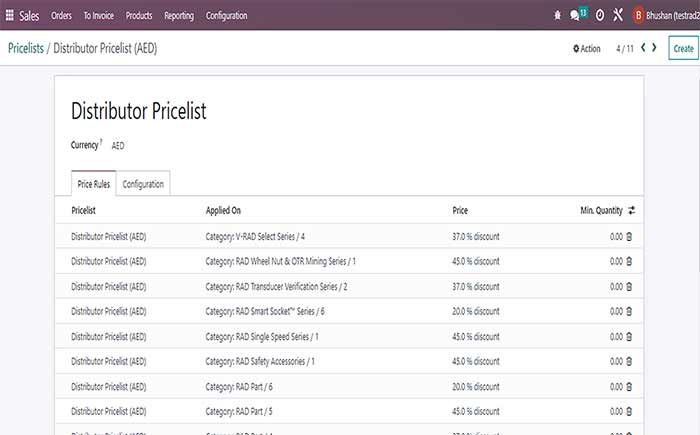Screen dimensions: 700x435
Task: Sort by the Min. Quantity column header
Action: coord(601,210)
